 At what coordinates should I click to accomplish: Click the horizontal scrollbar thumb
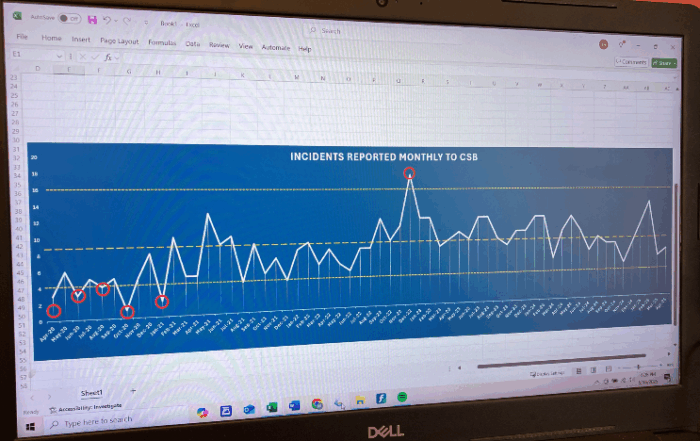pos(561,361)
